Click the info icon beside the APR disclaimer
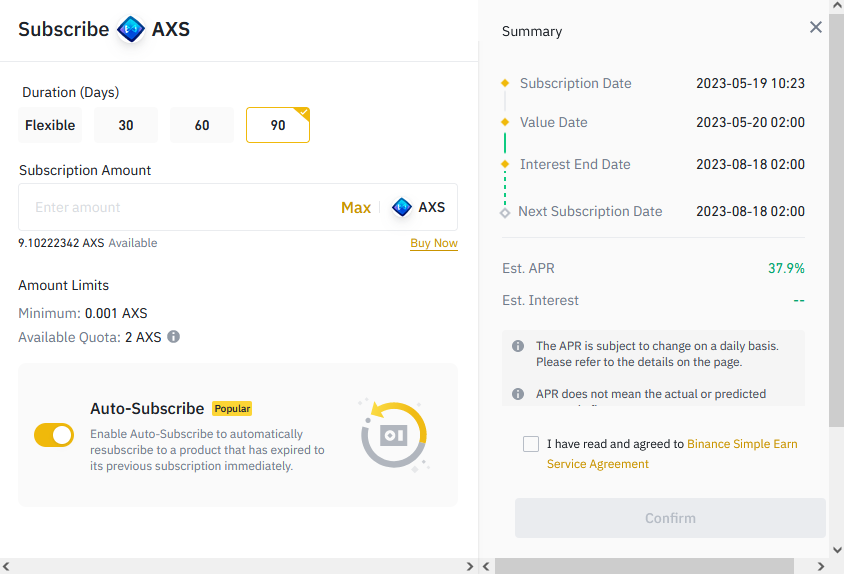This screenshot has width=844, height=574. [x=518, y=394]
